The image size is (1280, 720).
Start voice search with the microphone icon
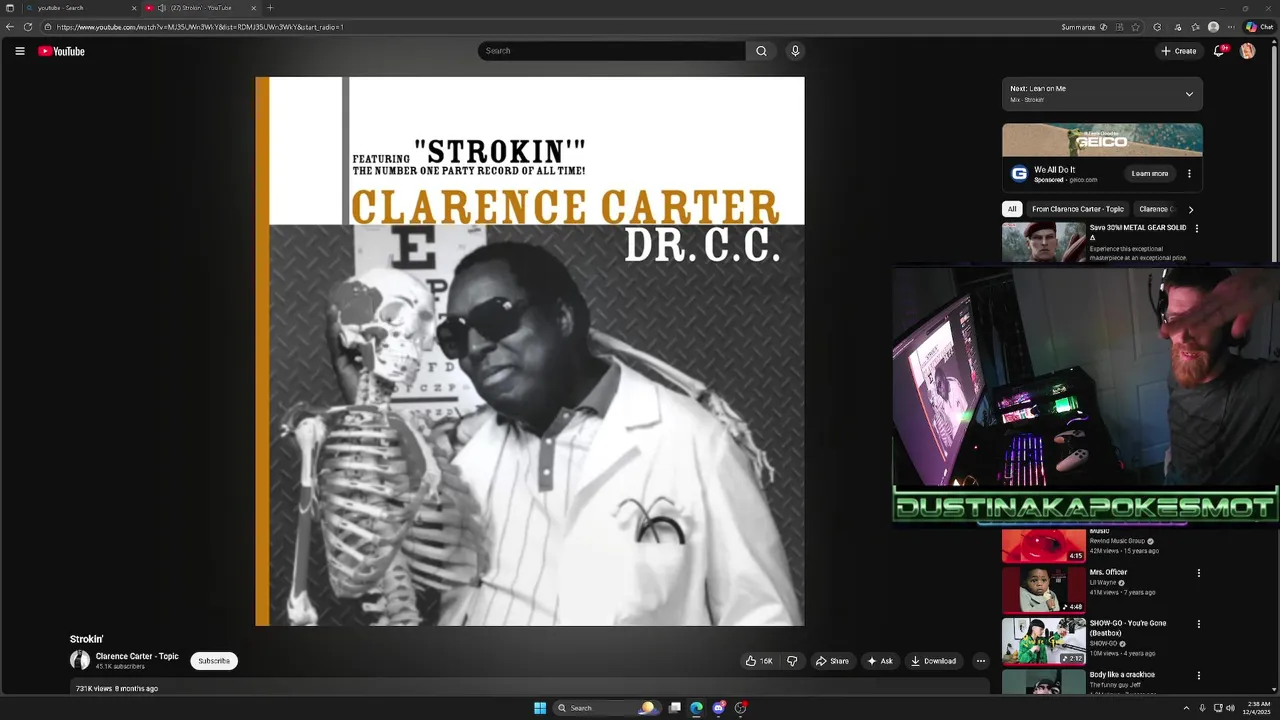[795, 51]
